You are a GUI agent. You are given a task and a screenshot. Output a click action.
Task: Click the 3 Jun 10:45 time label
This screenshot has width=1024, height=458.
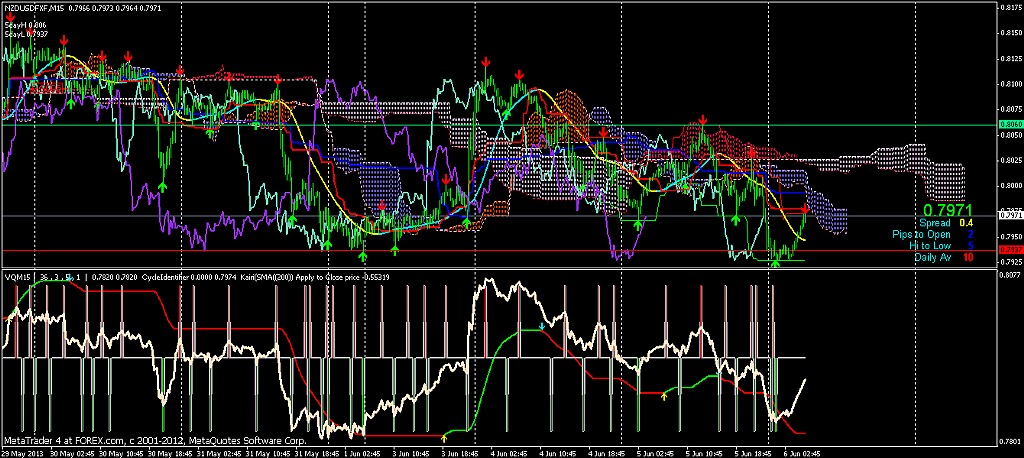(410, 453)
